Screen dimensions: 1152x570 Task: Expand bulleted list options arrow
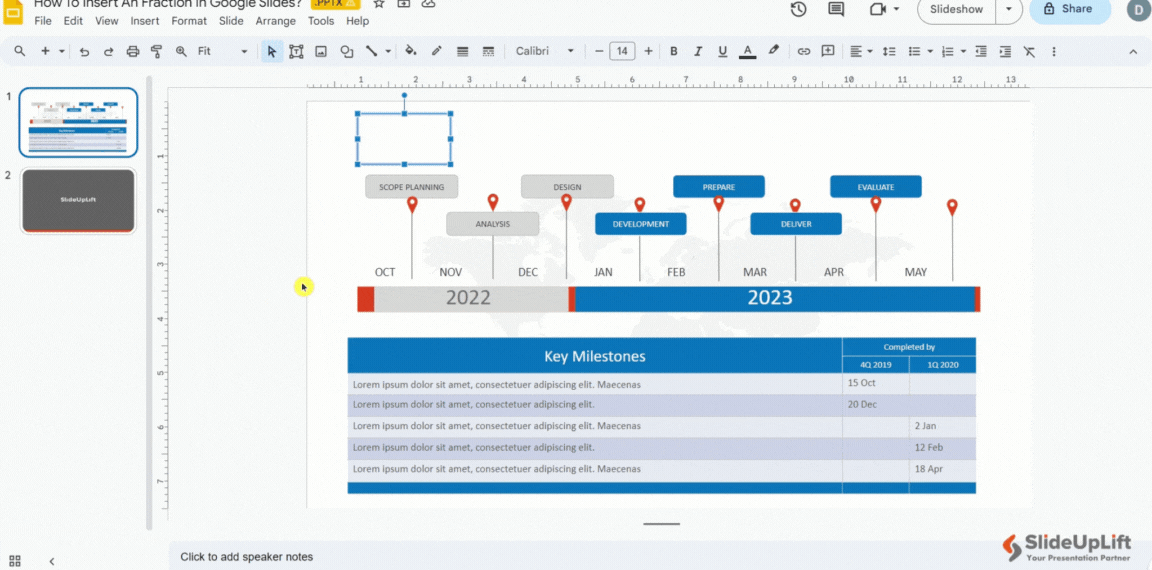[930, 51]
